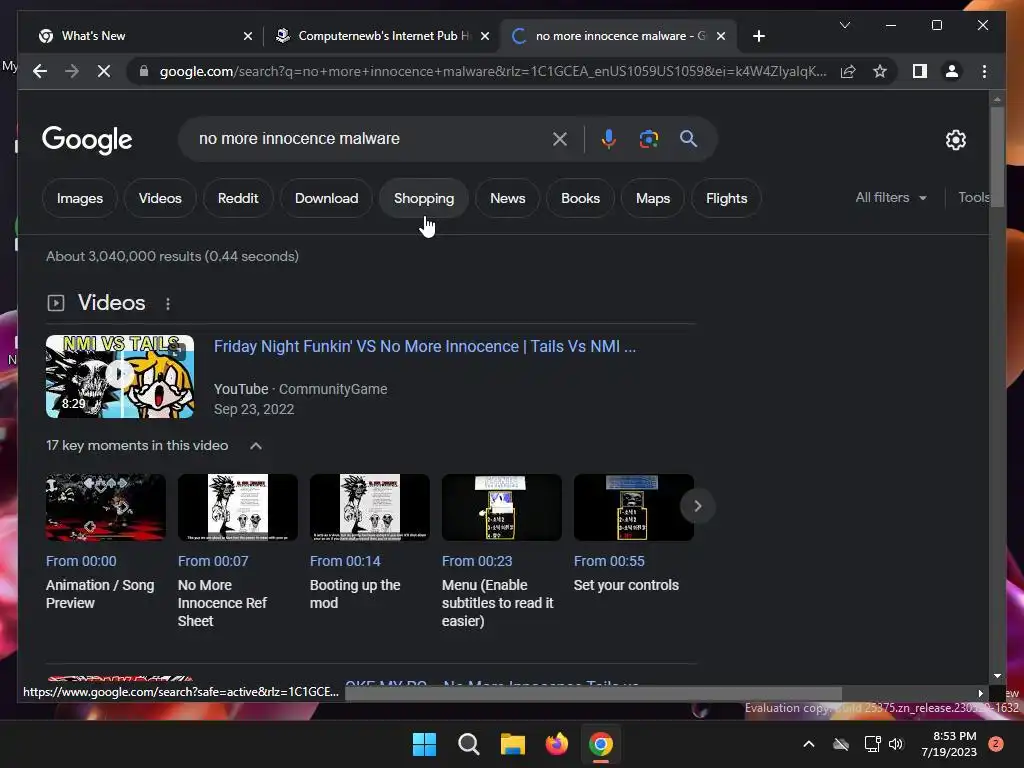Collapse the 17 key moments section

[256, 446]
